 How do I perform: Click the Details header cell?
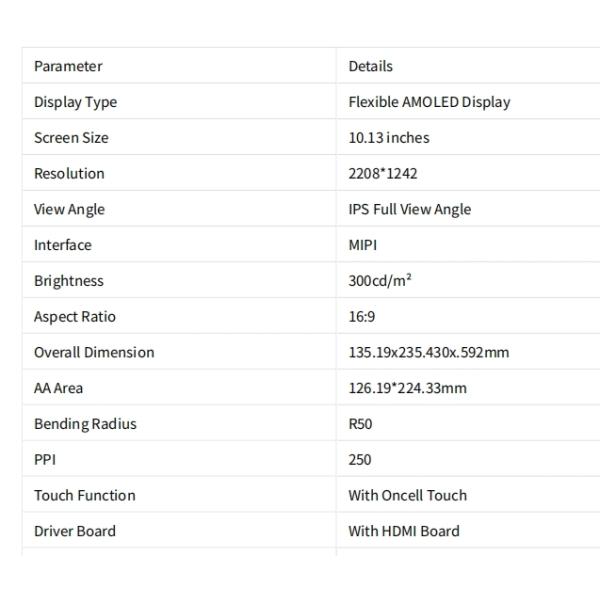pos(370,66)
